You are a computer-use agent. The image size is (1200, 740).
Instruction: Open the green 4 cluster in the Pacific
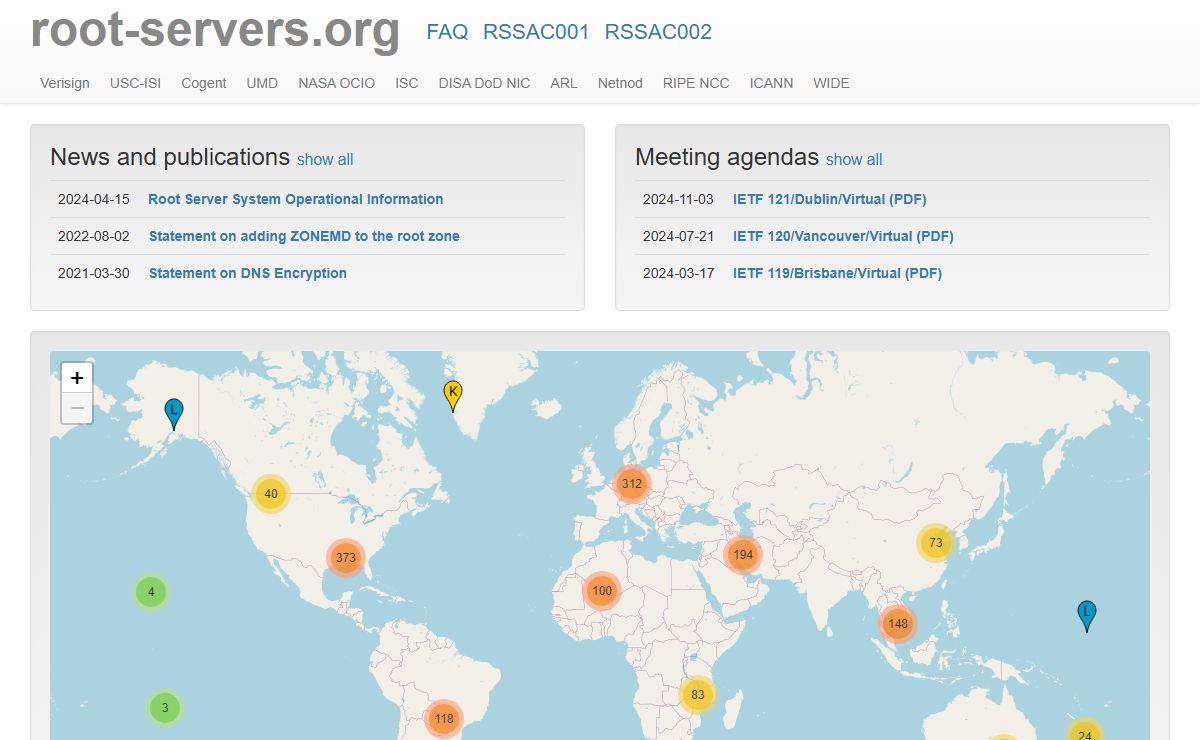[x=151, y=592]
